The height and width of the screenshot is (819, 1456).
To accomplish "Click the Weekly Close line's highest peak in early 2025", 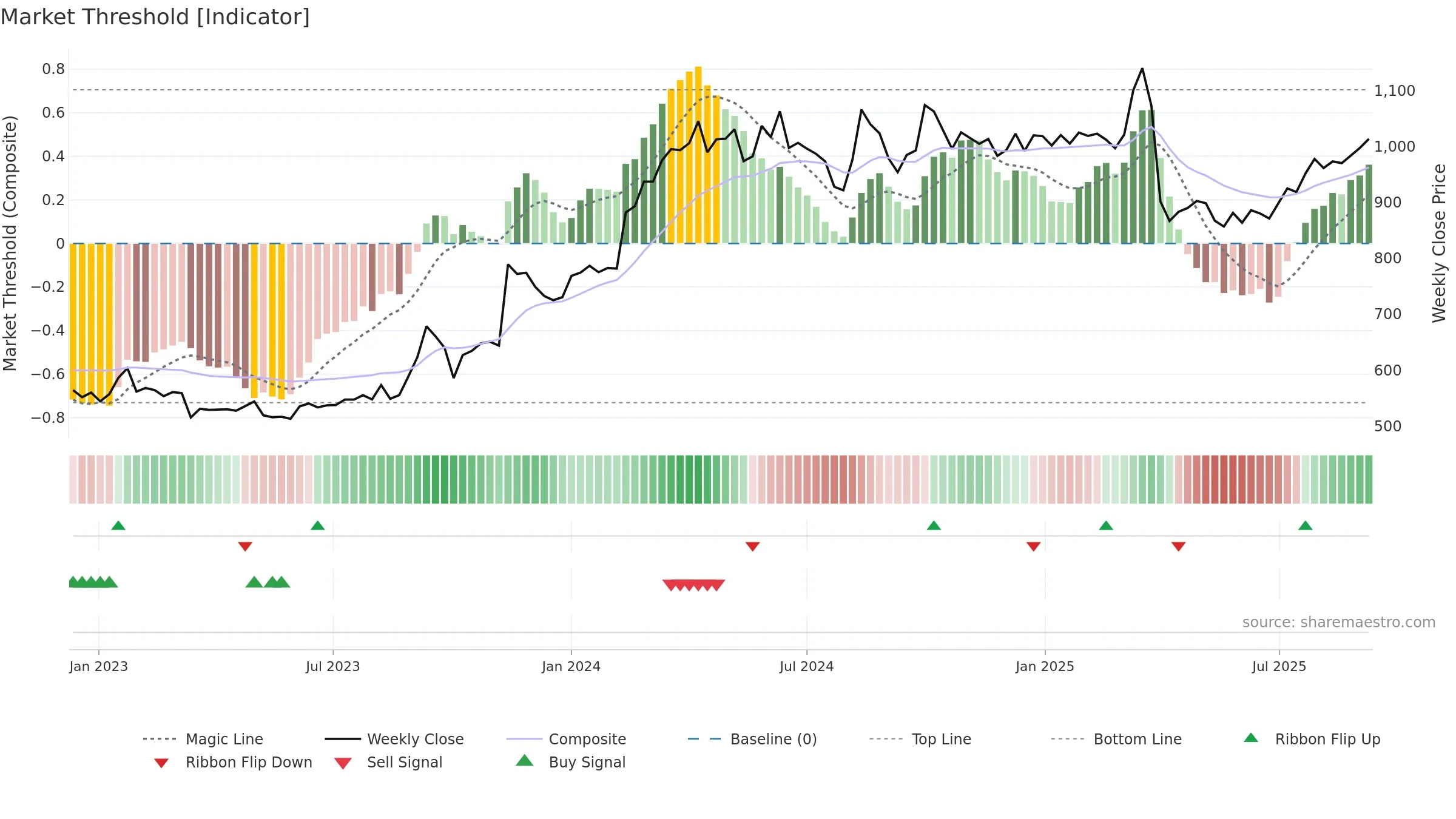I will coord(1142,69).
